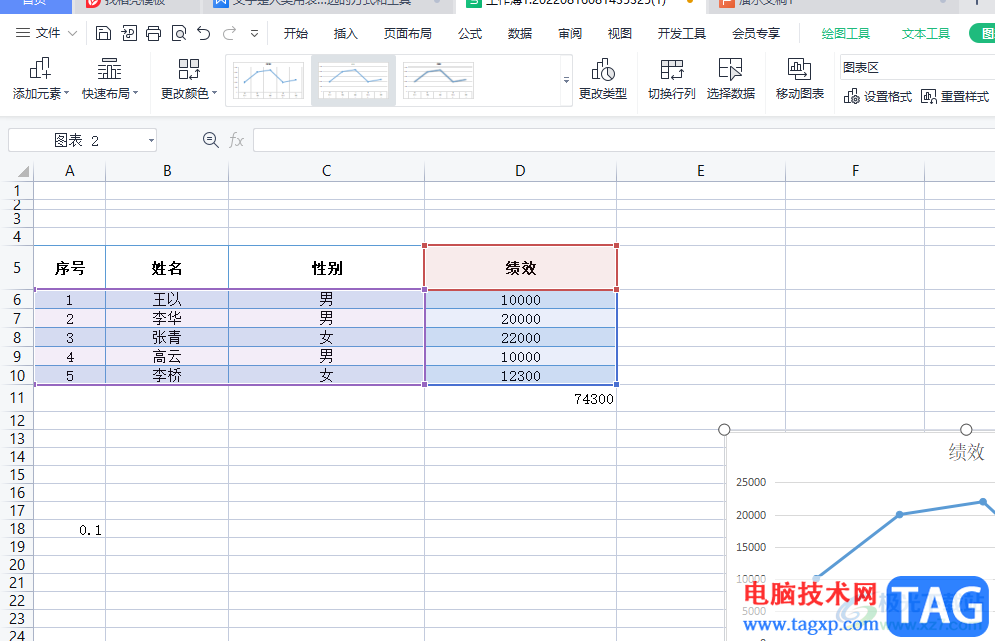Click the cell with value 22000
This screenshot has height=641, width=995.
coord(520,338)
